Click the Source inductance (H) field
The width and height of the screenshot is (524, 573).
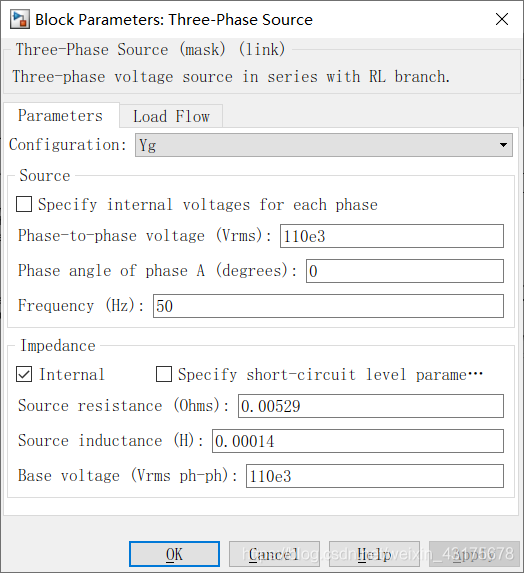tap(358, 441)
